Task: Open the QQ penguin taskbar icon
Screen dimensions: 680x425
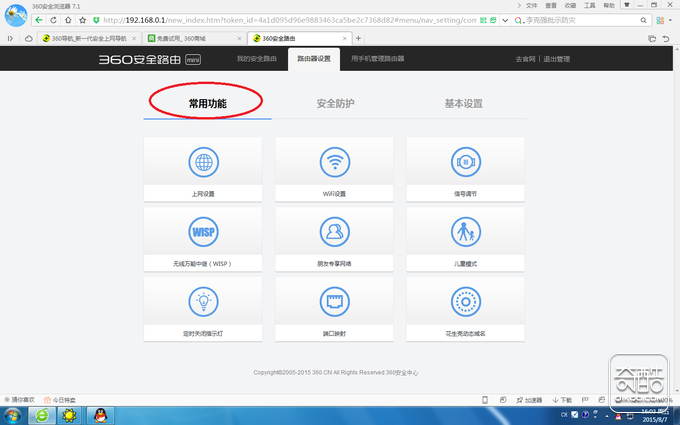Action: coord(100,416)
